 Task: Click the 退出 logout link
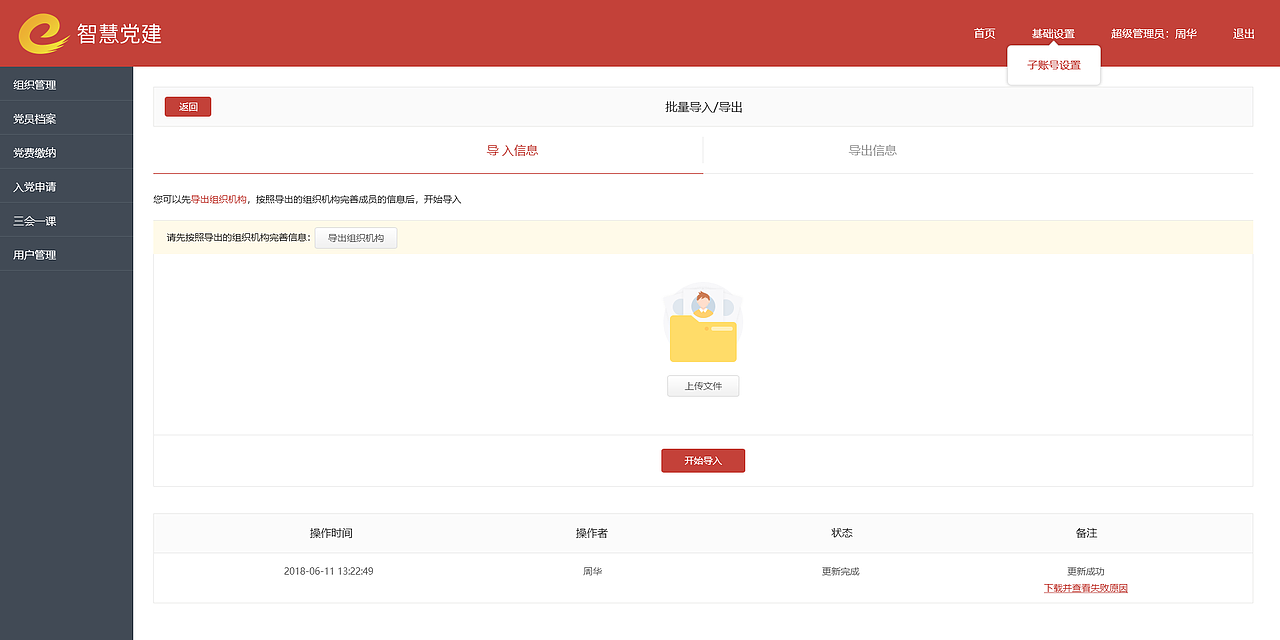coord(1242,33)
